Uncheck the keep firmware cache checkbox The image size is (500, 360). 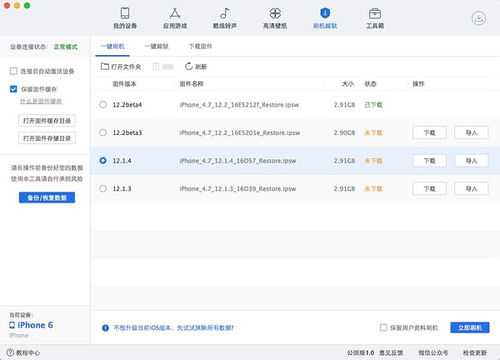pyautogui.click(x=14, y=89)
